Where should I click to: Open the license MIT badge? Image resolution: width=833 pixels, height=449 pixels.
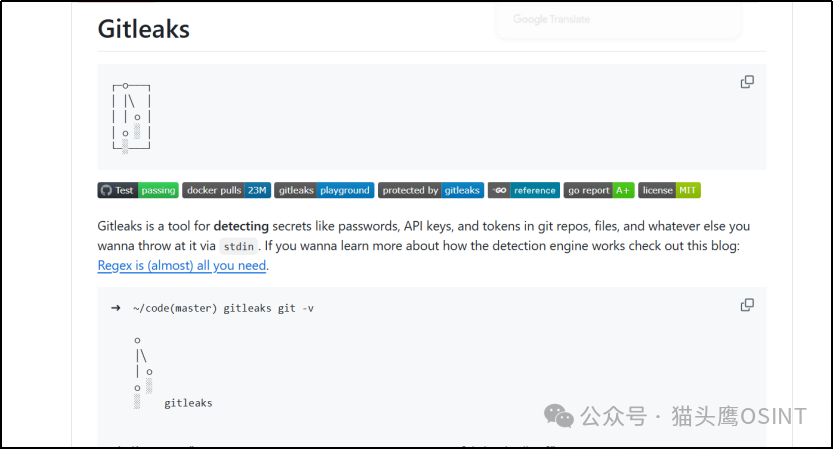tap(669, 190)
